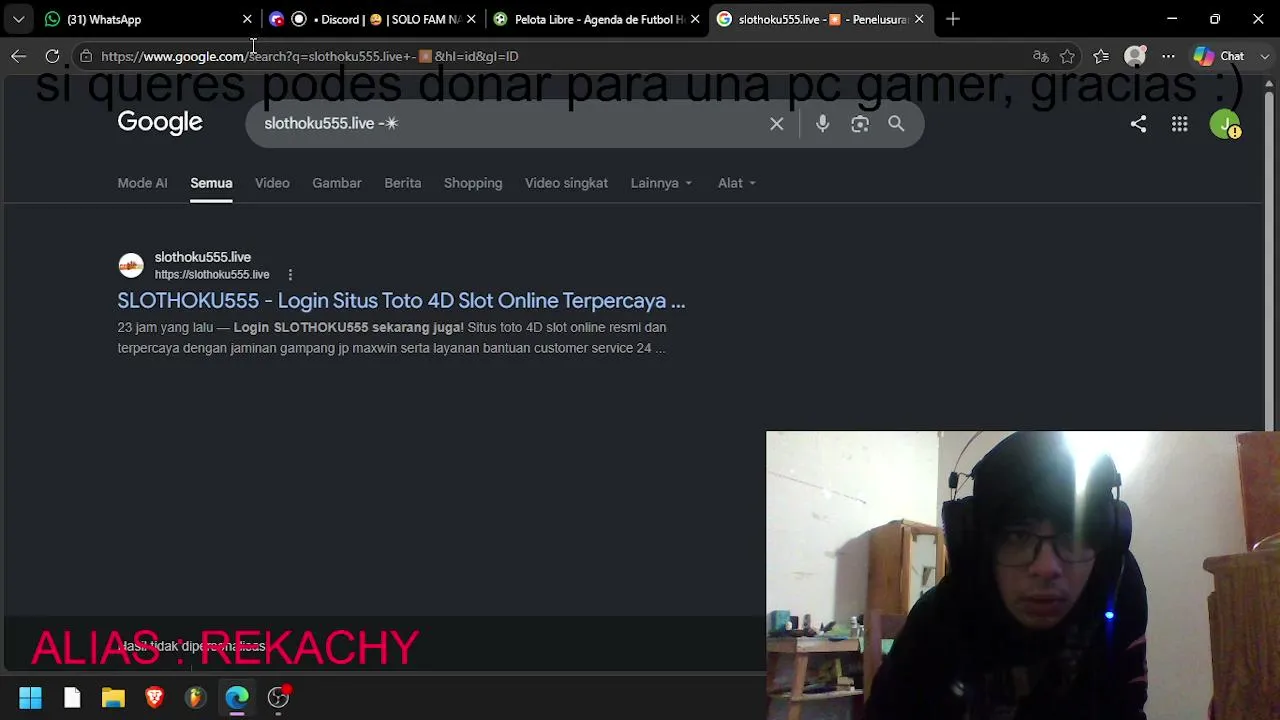Launch Brave browser from taskbar
1280x720 pixels.
154,697
